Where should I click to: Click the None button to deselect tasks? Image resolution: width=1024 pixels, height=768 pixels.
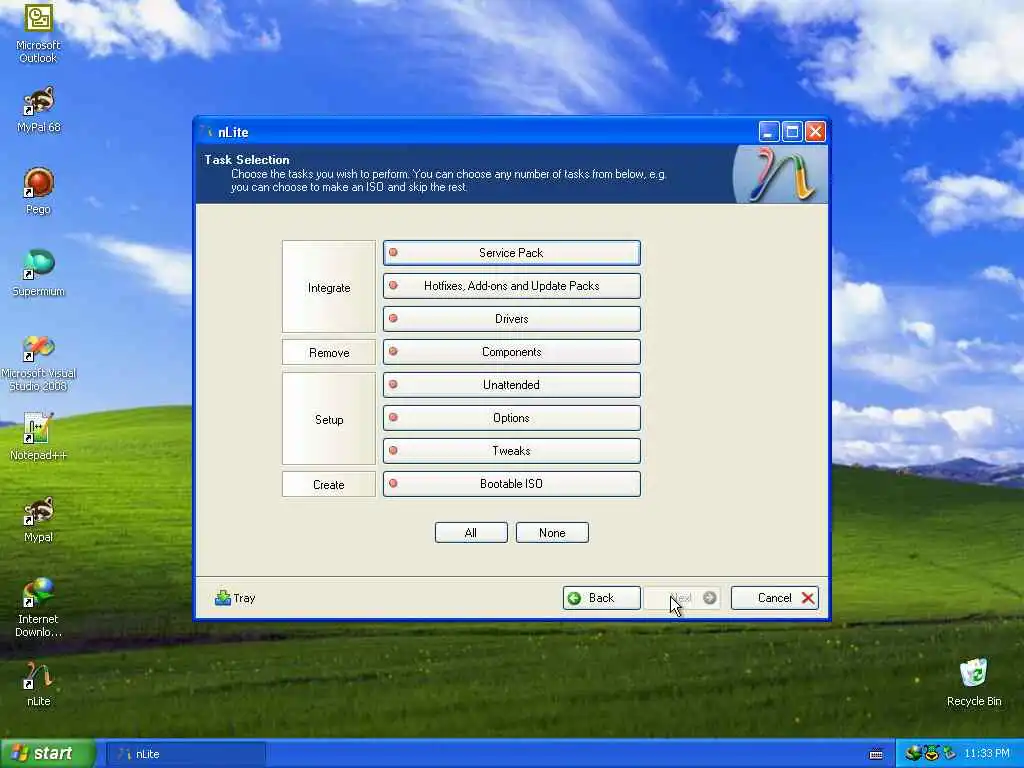point(552,533)
